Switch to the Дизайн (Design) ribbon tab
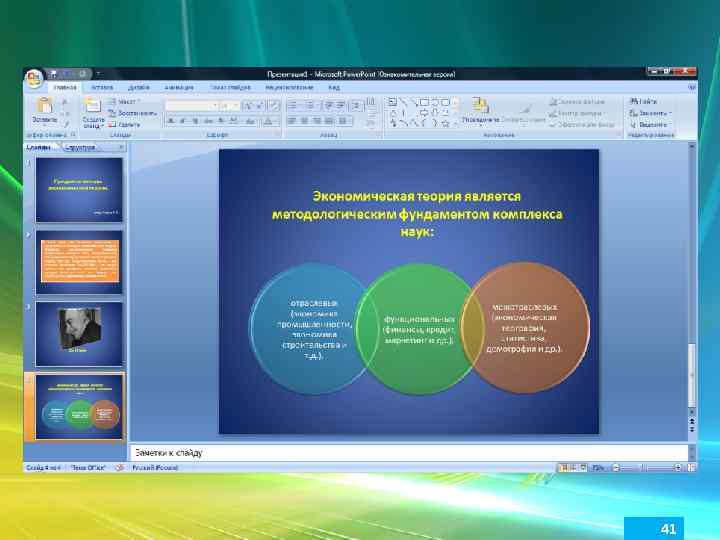Screen dimensions: 720x540 point(139,87)
